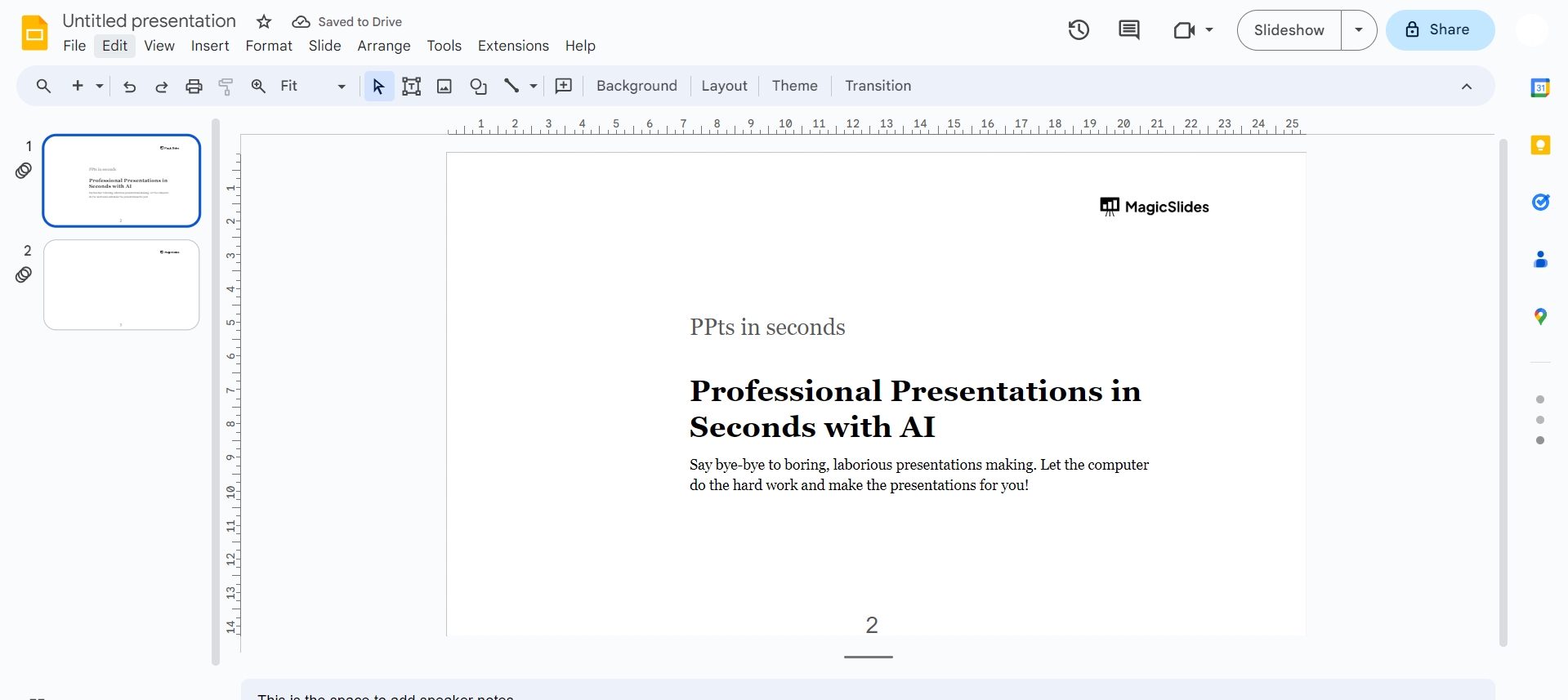Select the Text box tool
The width and height of the screenshot is (1568, 700).
pos(412,87)
